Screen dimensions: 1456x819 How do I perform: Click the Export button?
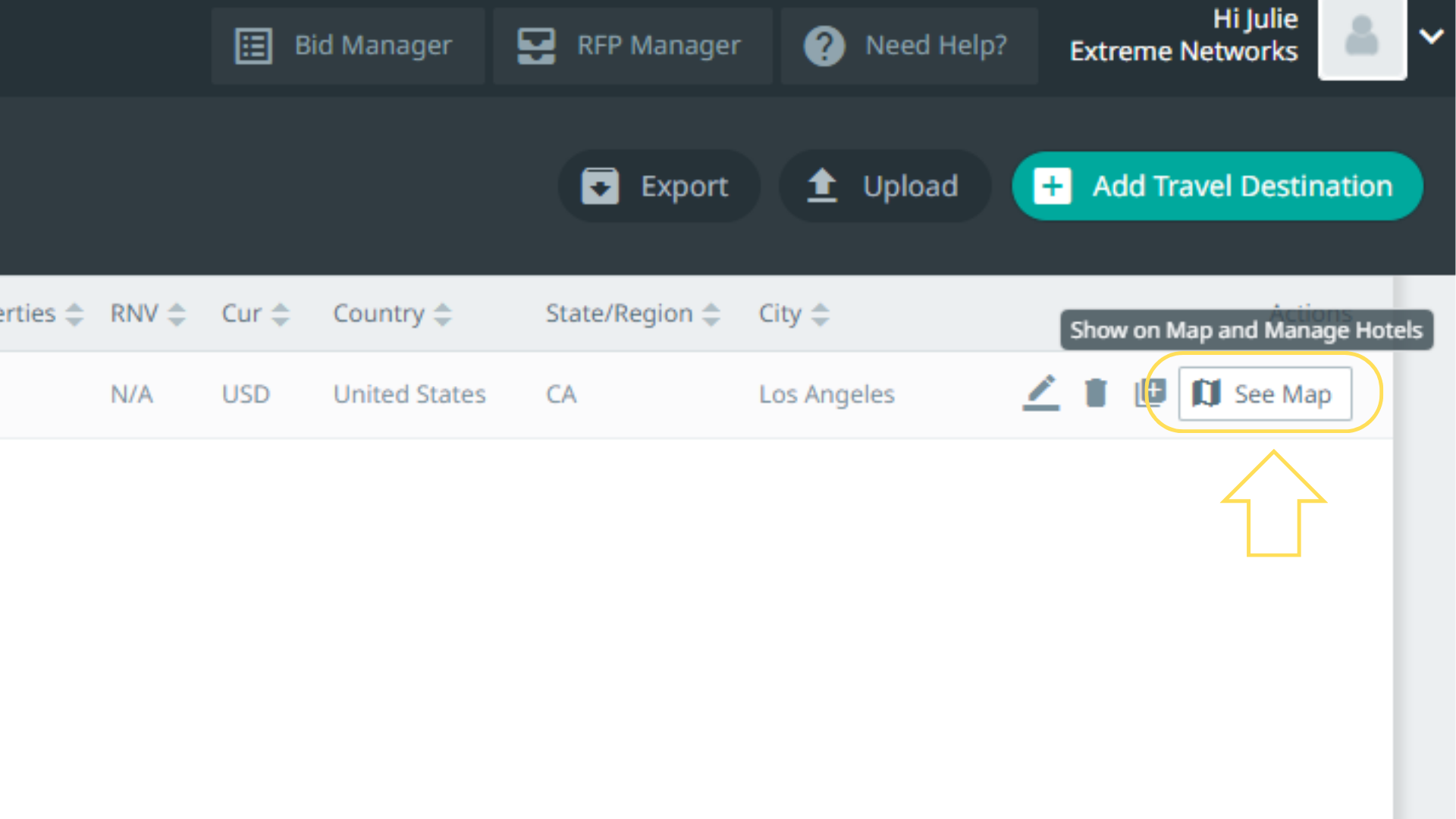click(x=658, y=186)
